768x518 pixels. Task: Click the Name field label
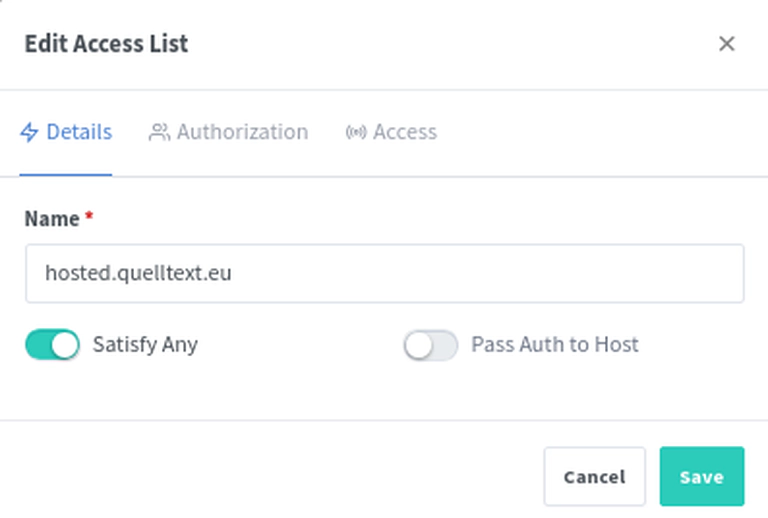pyautogui.click(x=52, y=219)
